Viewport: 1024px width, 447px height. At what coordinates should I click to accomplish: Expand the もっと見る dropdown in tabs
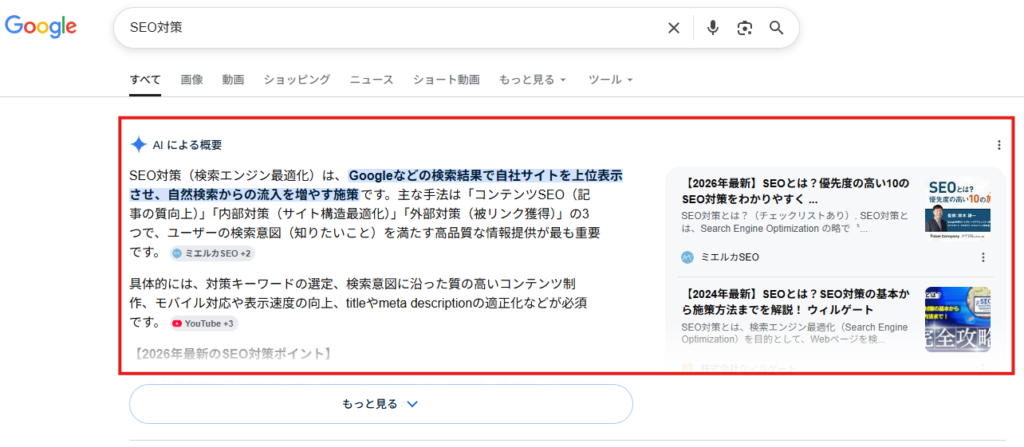pos(533,79)
